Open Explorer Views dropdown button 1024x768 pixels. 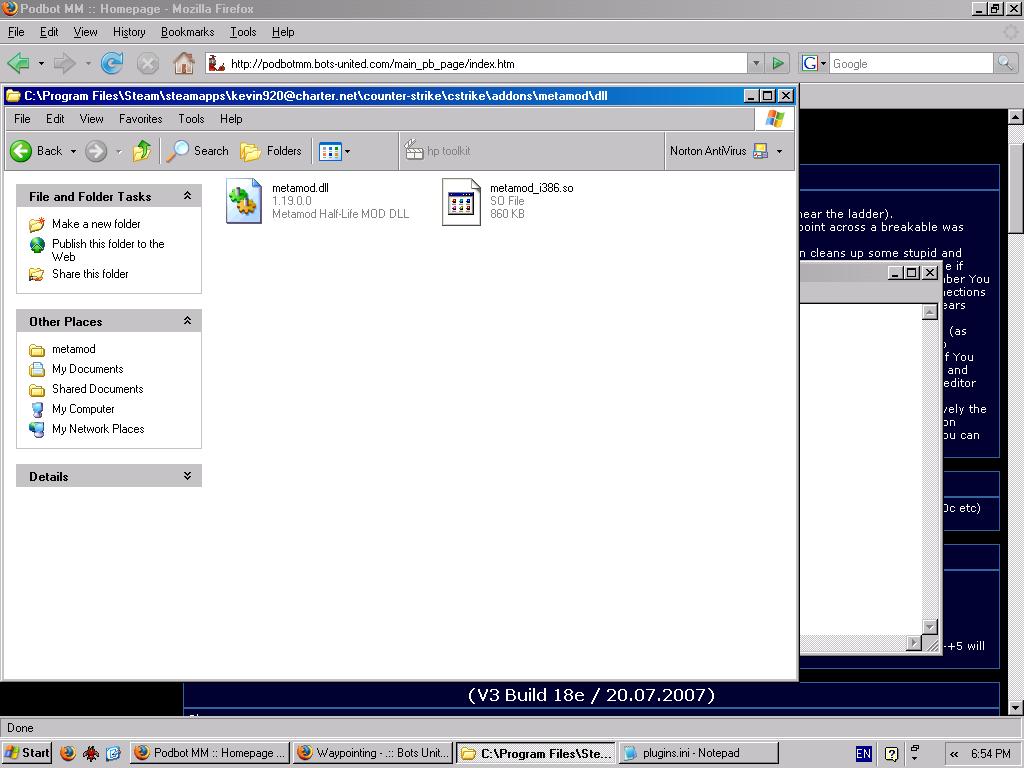coord(334,151)
